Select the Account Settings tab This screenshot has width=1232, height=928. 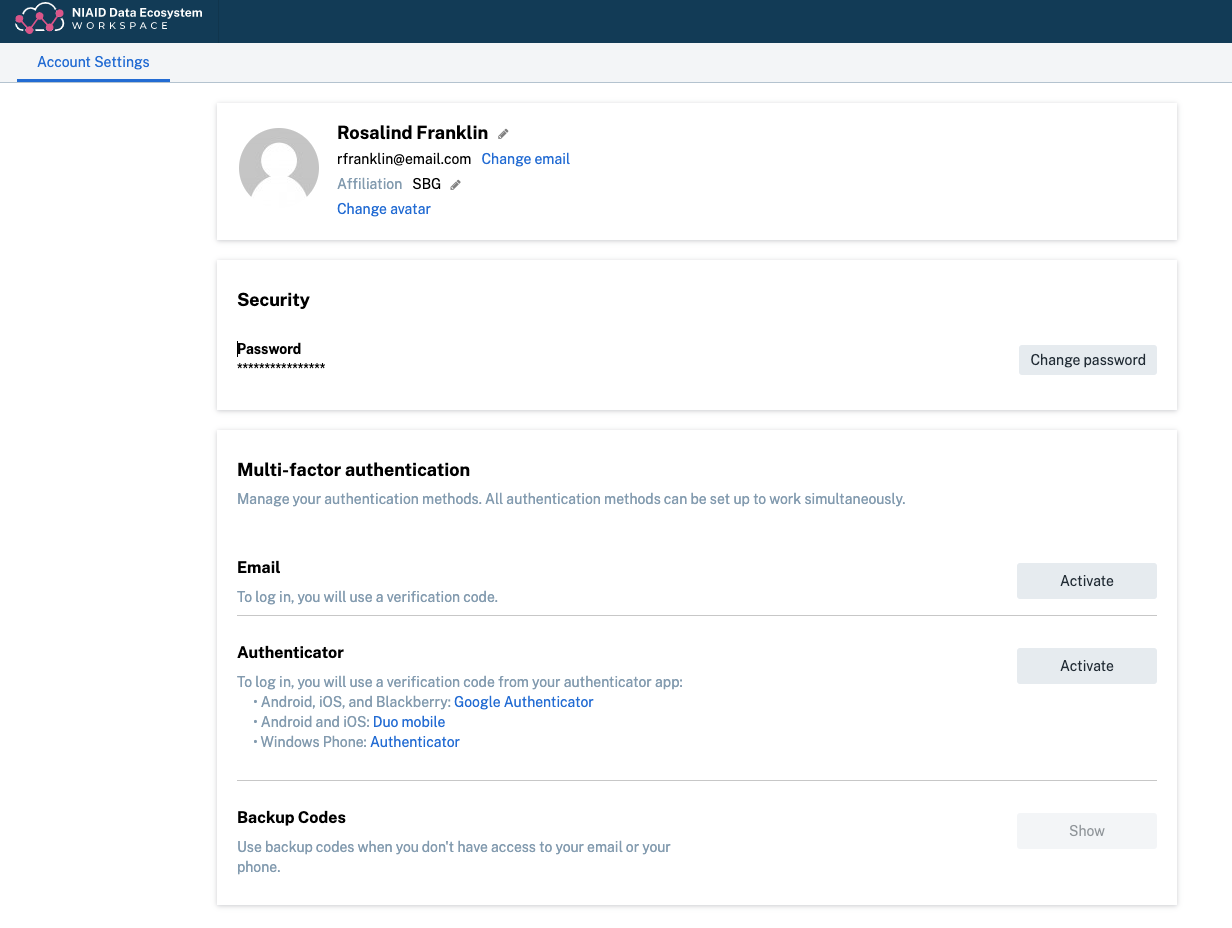[93, 62]
